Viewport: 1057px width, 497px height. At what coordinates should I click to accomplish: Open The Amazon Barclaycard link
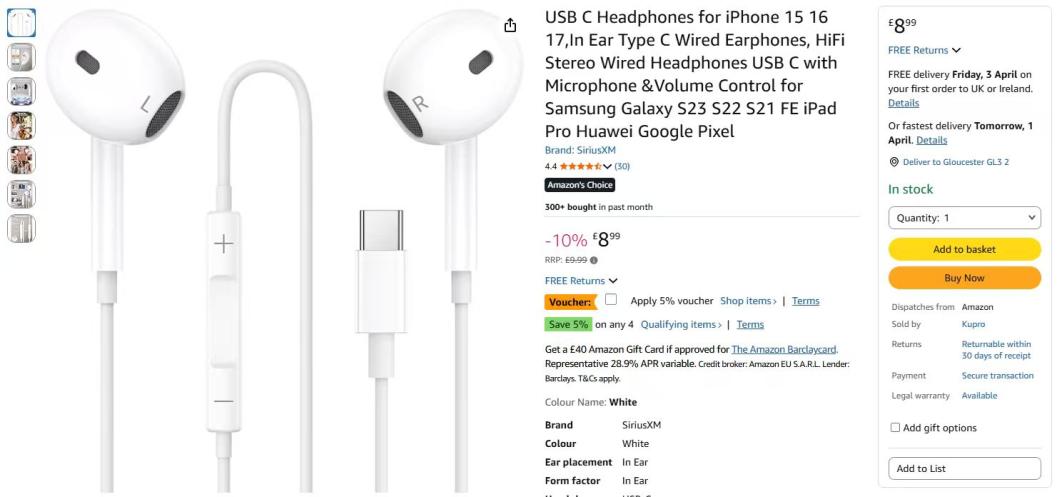[x=784, y=349]
